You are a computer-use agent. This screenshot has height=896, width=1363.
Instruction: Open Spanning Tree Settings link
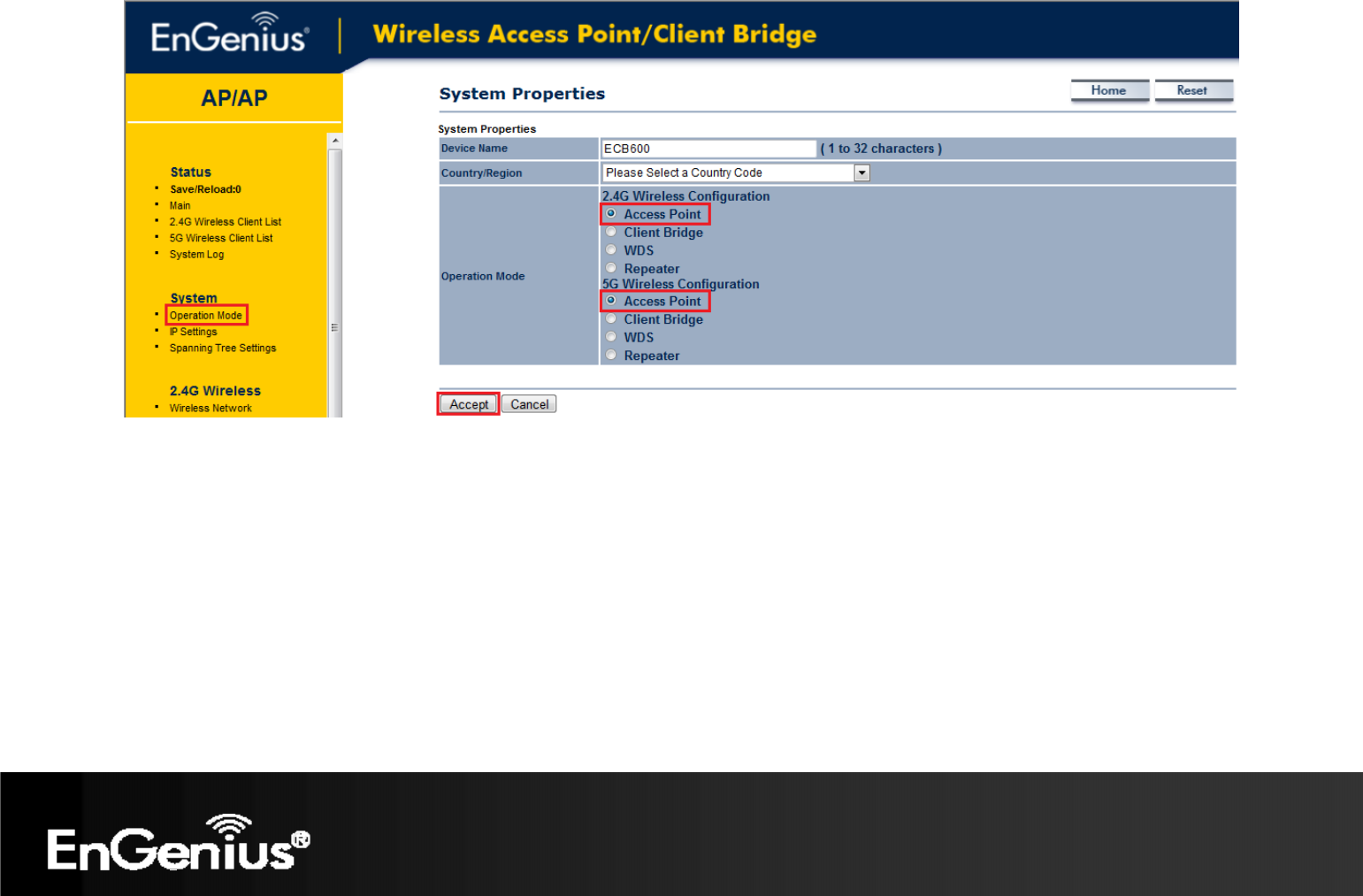click(x=223, y=348)
